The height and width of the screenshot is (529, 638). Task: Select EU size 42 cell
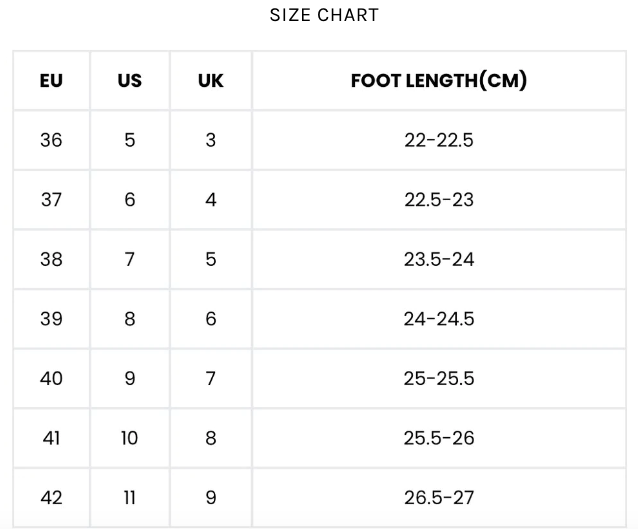coord(51,497)
